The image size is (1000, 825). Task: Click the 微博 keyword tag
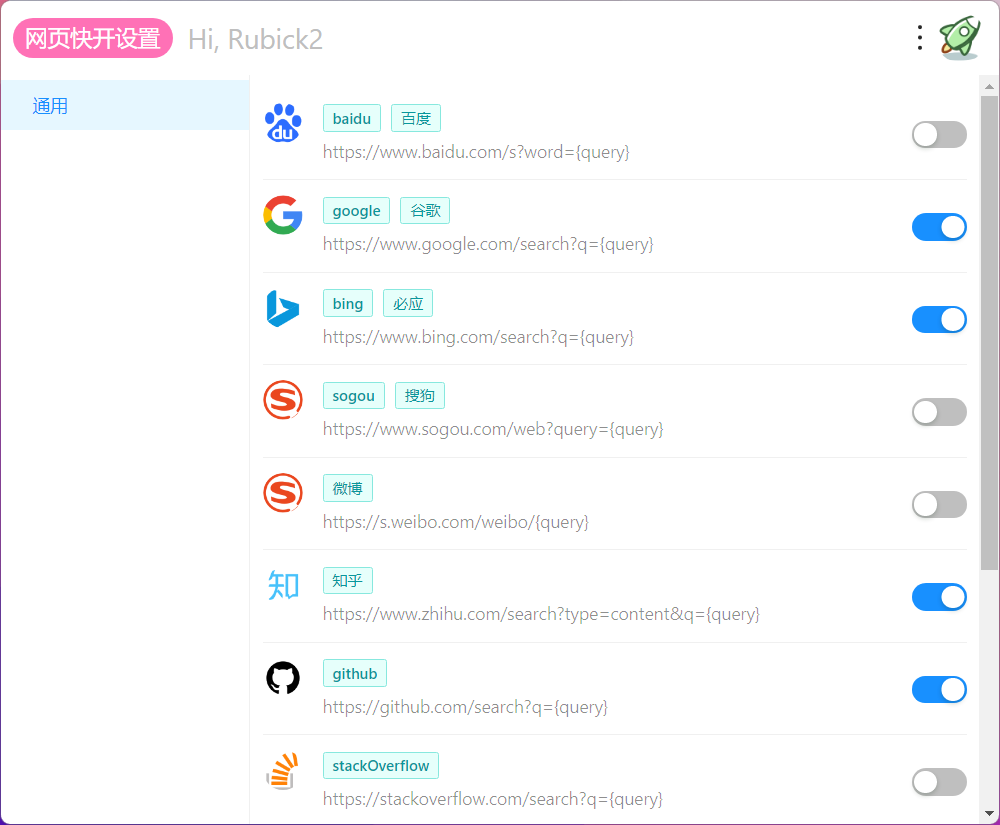(348, 488)
